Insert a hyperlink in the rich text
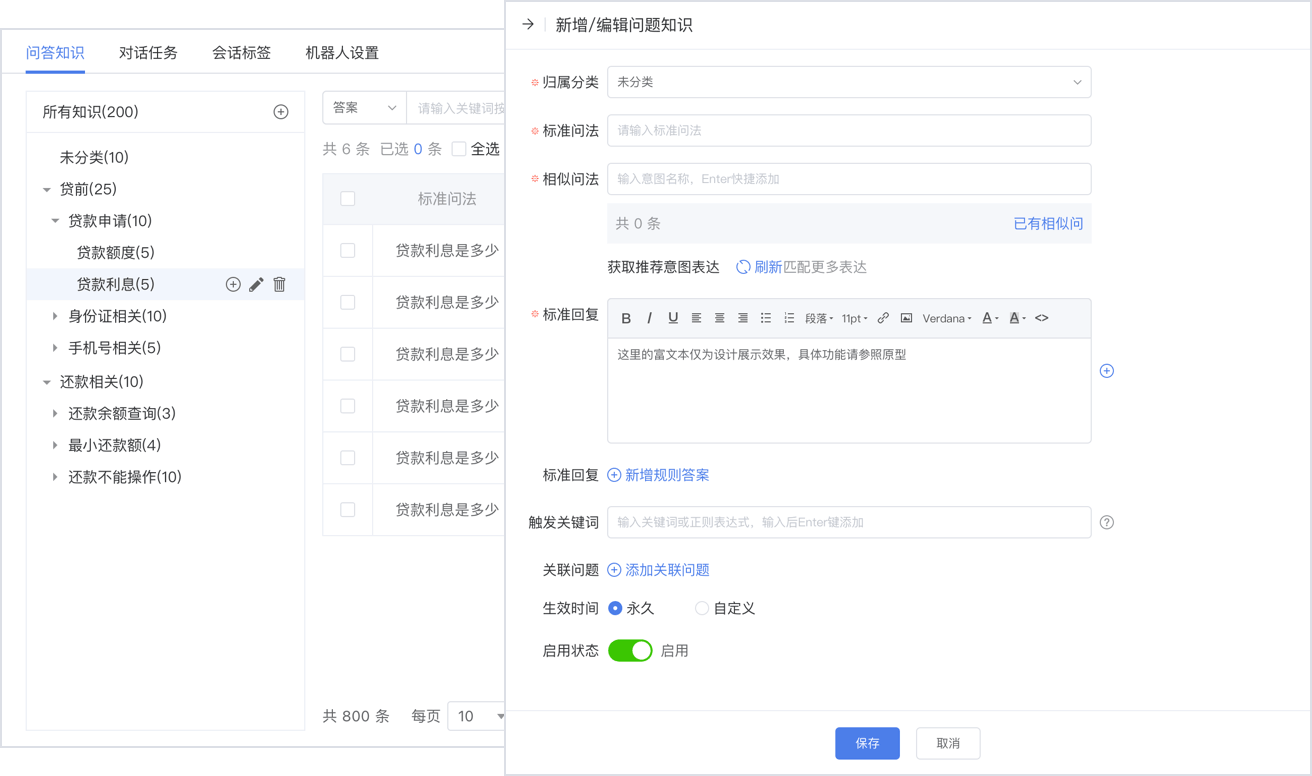This screenshot has width=1312, height=776. [x=883, y=318]
